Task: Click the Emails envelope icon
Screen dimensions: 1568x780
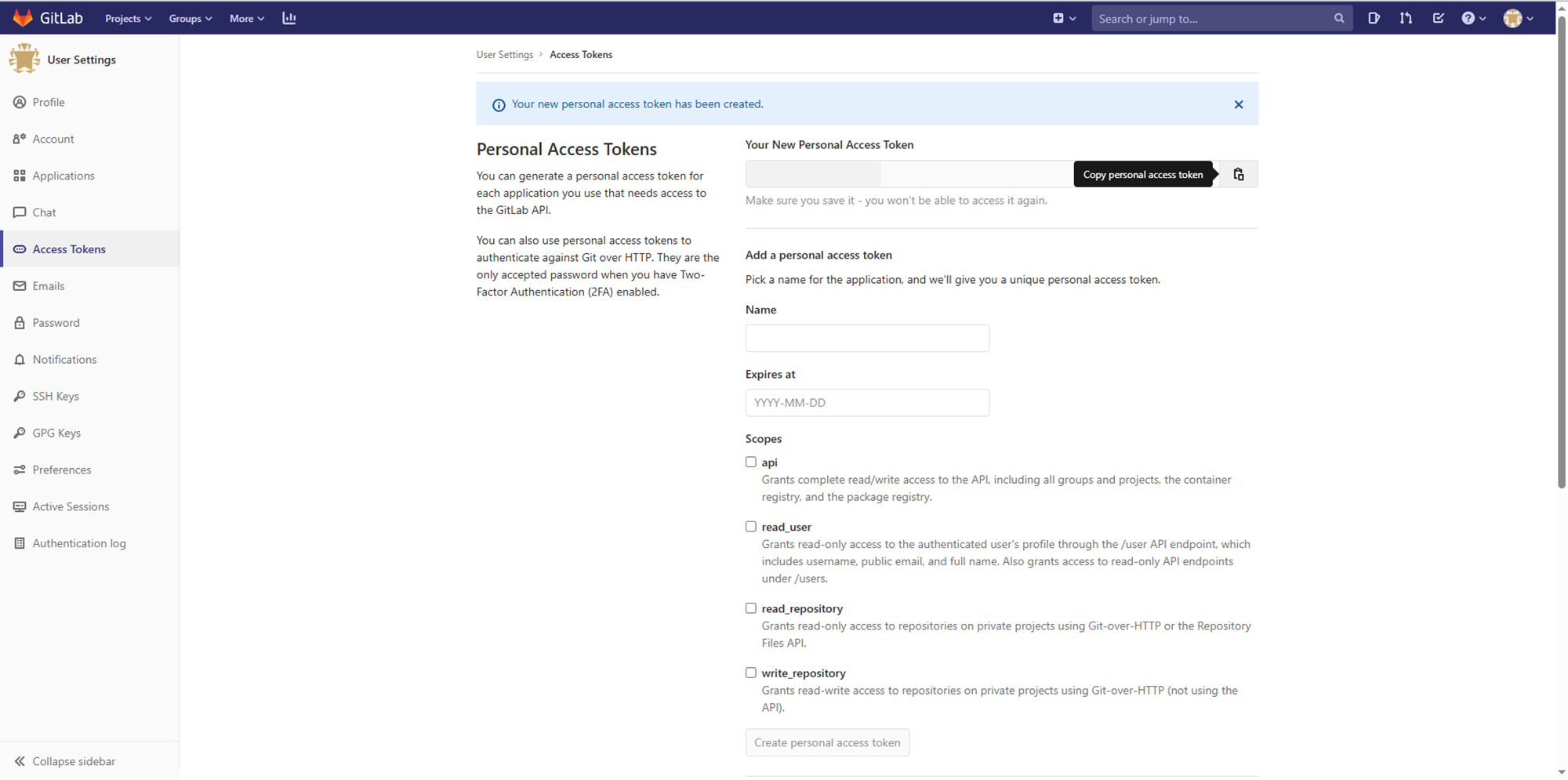Action: click(20, 286)
